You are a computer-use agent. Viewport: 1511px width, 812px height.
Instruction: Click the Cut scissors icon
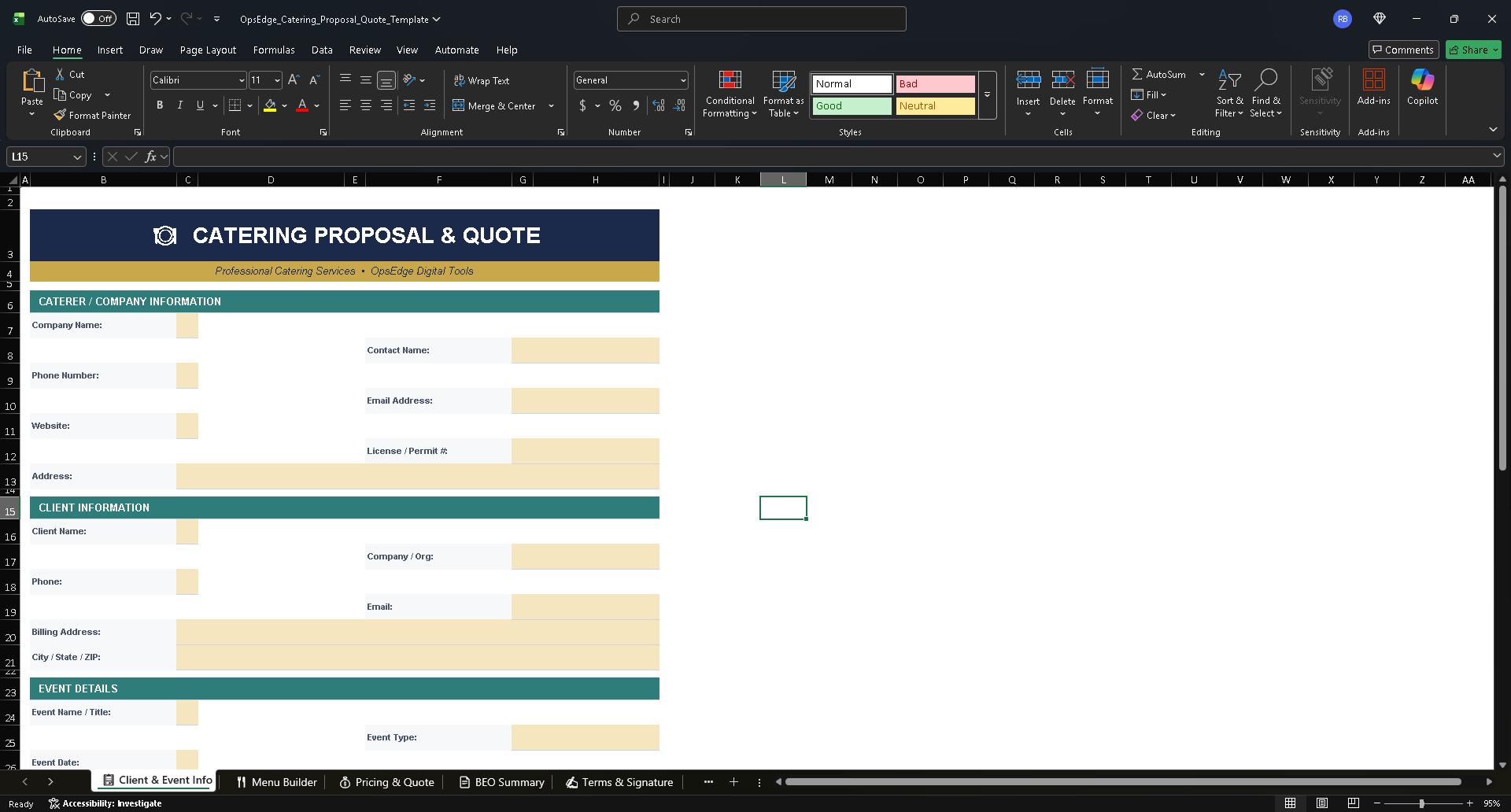(60, 74)
